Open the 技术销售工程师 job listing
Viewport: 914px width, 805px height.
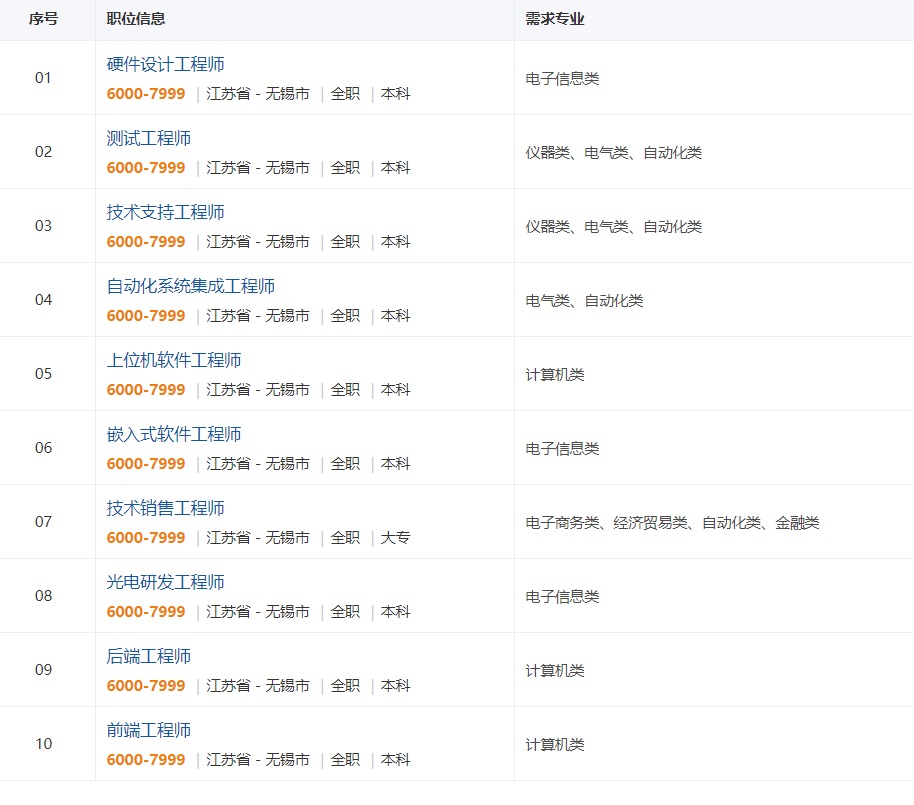[x=165, y=509]
